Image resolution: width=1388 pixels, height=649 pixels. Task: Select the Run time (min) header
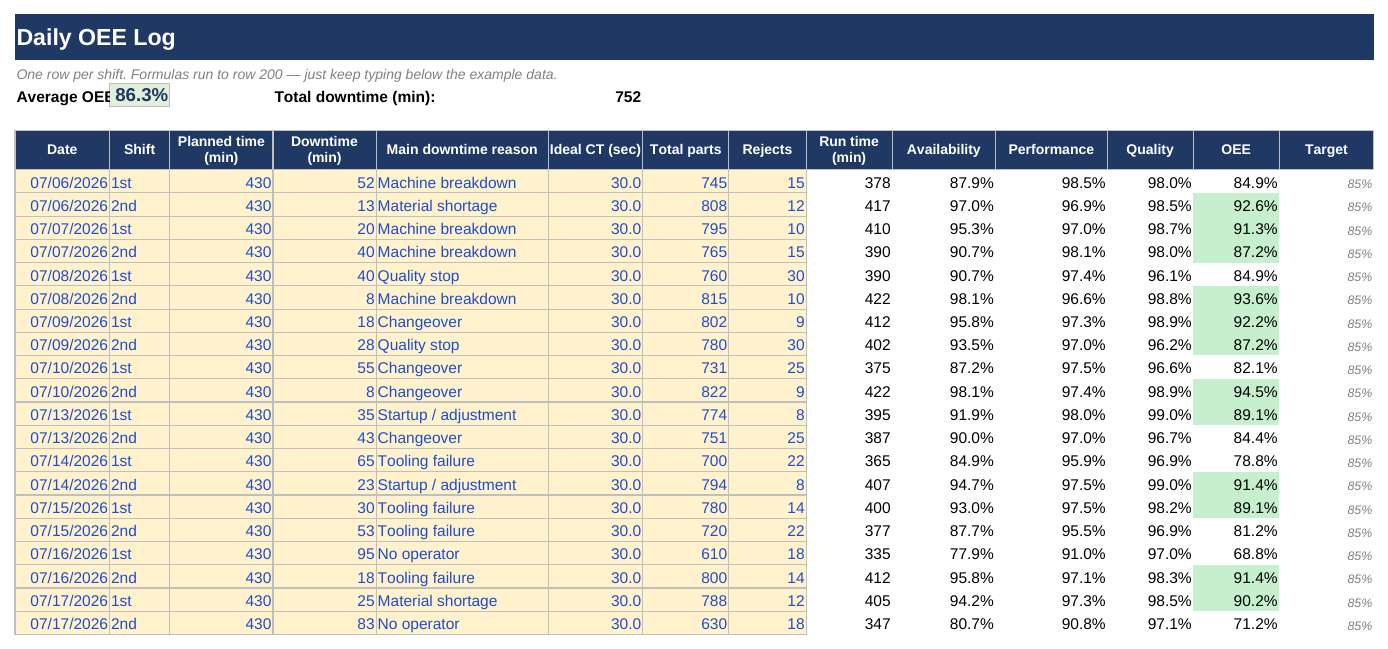pos(849,150)
